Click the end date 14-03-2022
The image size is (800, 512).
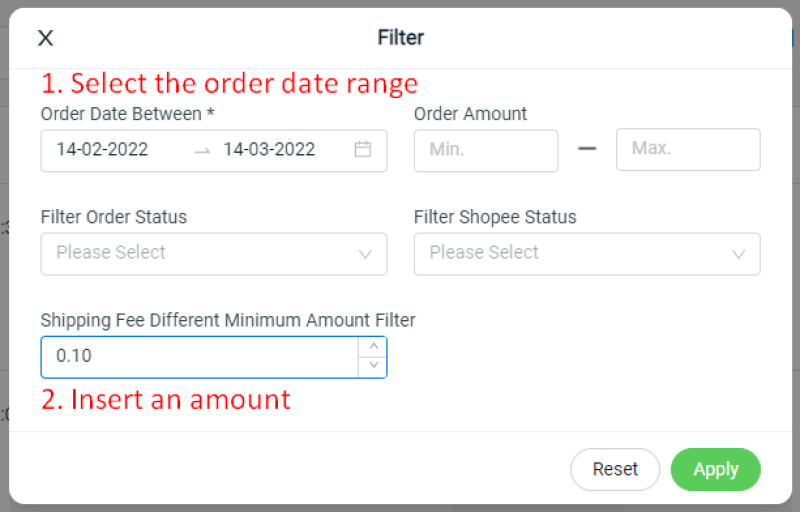coord(269,149)
